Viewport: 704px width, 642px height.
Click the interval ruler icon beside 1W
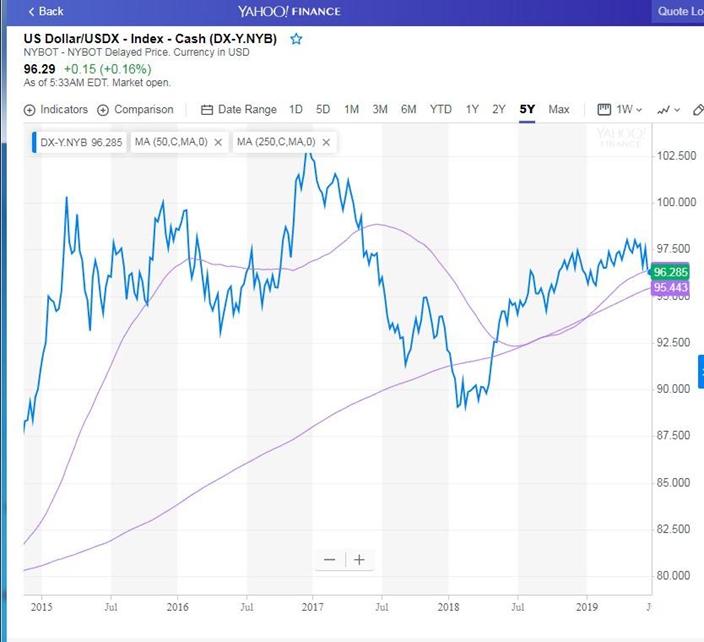(604, 110)
